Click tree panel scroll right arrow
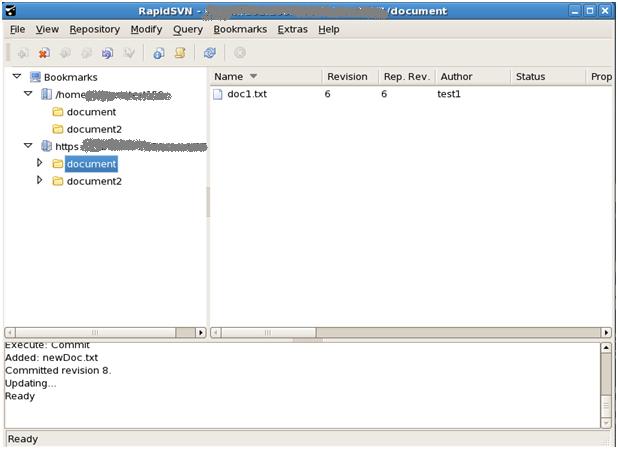The height and width of the screenshot is (449, 618). click(x=201, y=333)
